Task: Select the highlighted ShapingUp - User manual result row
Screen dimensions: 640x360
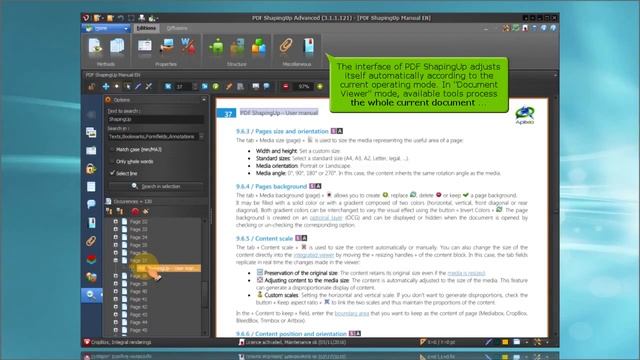Action: point(168,268)
